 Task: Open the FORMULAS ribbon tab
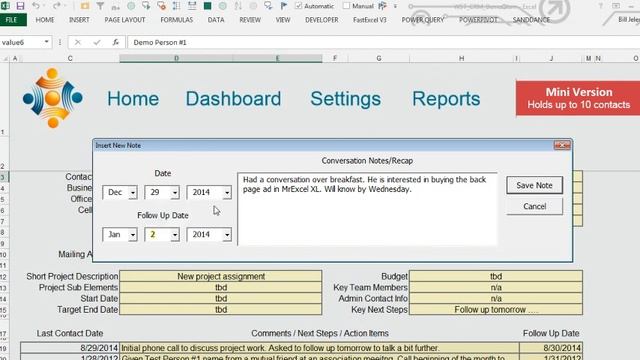click(x=177, y=20)
